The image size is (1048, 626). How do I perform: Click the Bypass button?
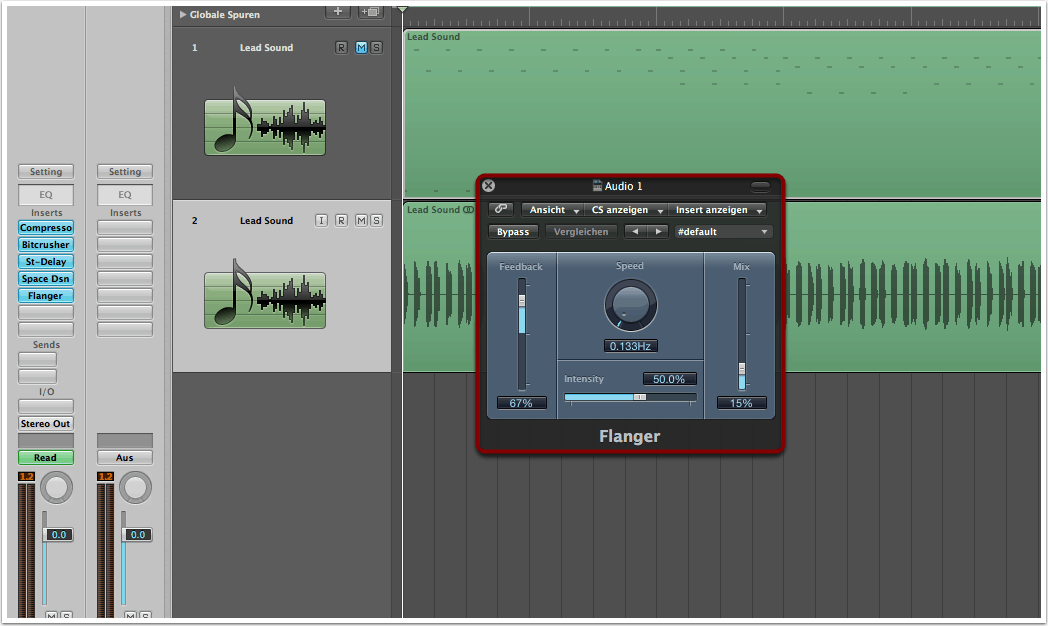click(513, 231)
